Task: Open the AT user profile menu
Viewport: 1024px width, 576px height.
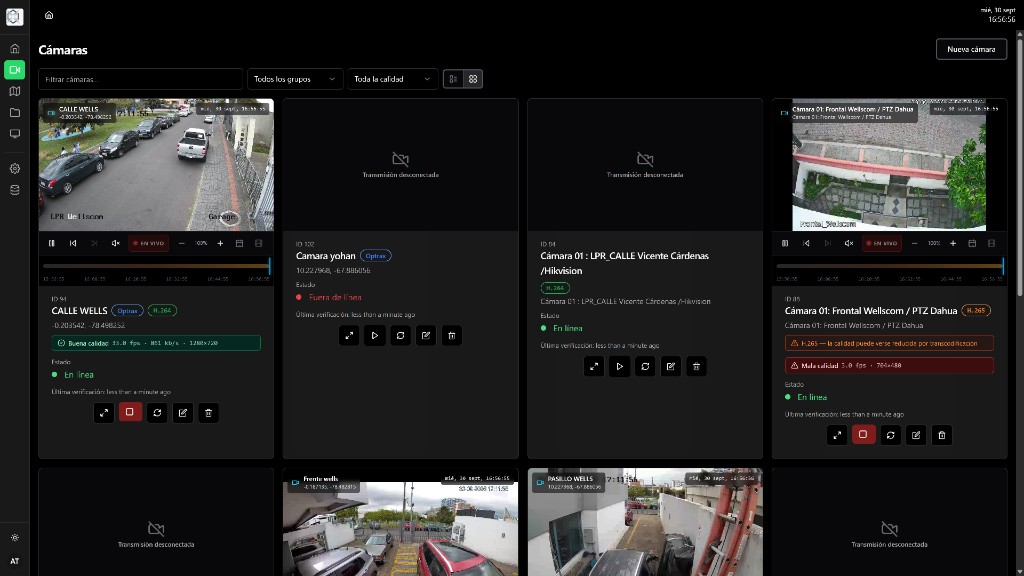Action: pyautogui.click(x=14, y=561)
